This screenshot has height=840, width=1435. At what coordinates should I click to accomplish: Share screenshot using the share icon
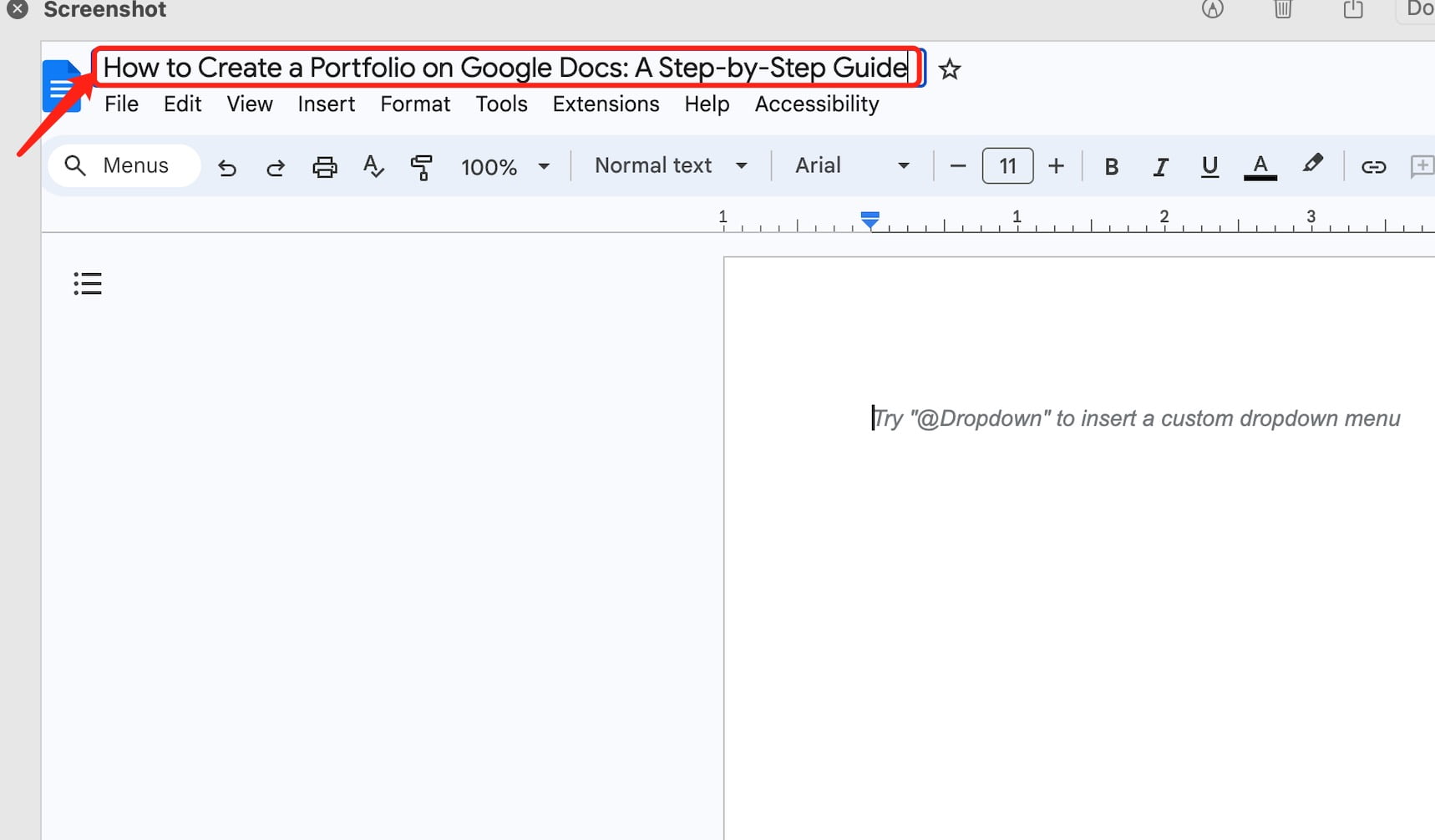tap(1353, 9)
